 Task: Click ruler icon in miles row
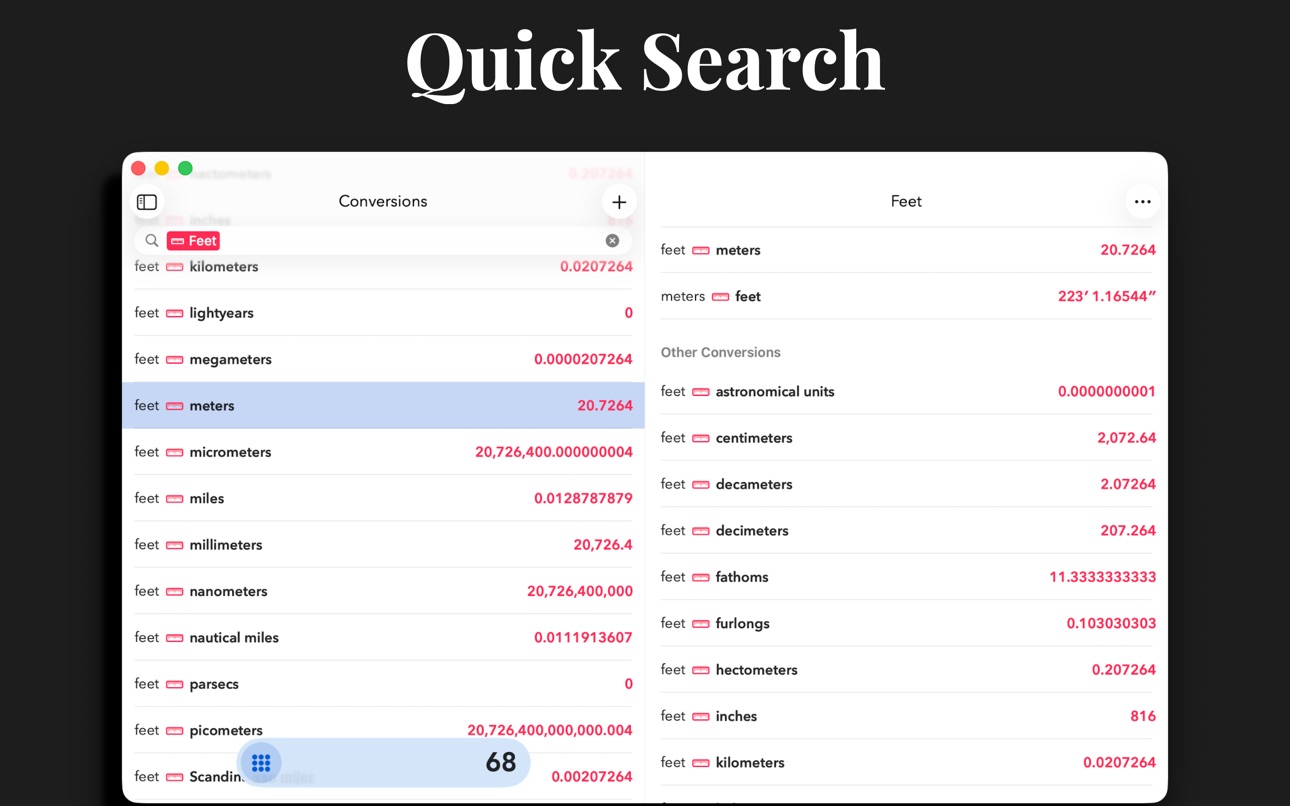(x=174, y=498)
